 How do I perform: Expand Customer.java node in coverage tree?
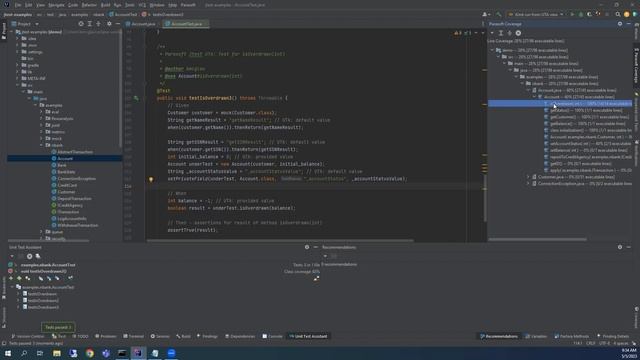[529, 177]
